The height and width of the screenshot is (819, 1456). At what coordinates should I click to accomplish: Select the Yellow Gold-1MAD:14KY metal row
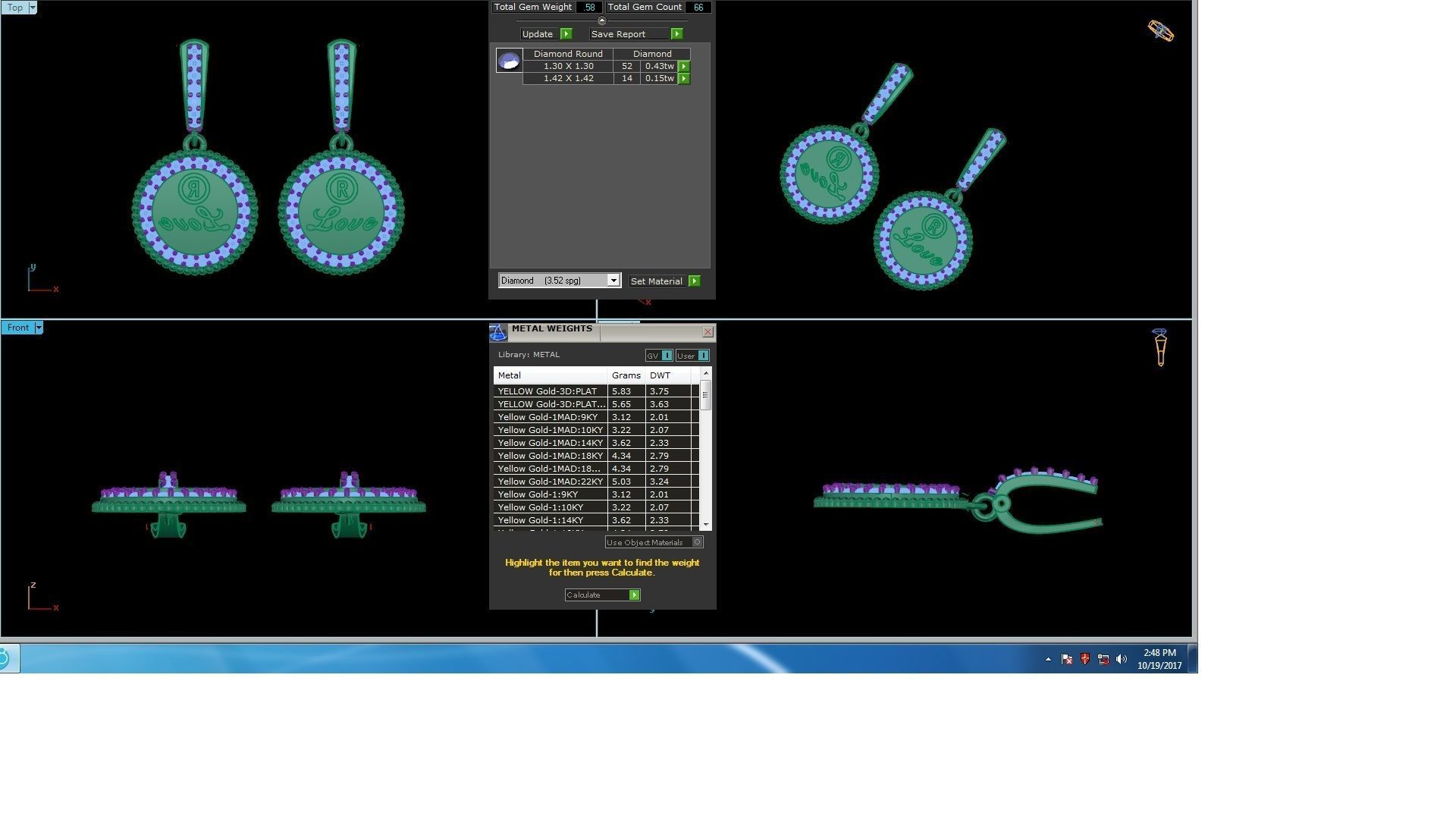pyautogui.click(x=551, y=443)
